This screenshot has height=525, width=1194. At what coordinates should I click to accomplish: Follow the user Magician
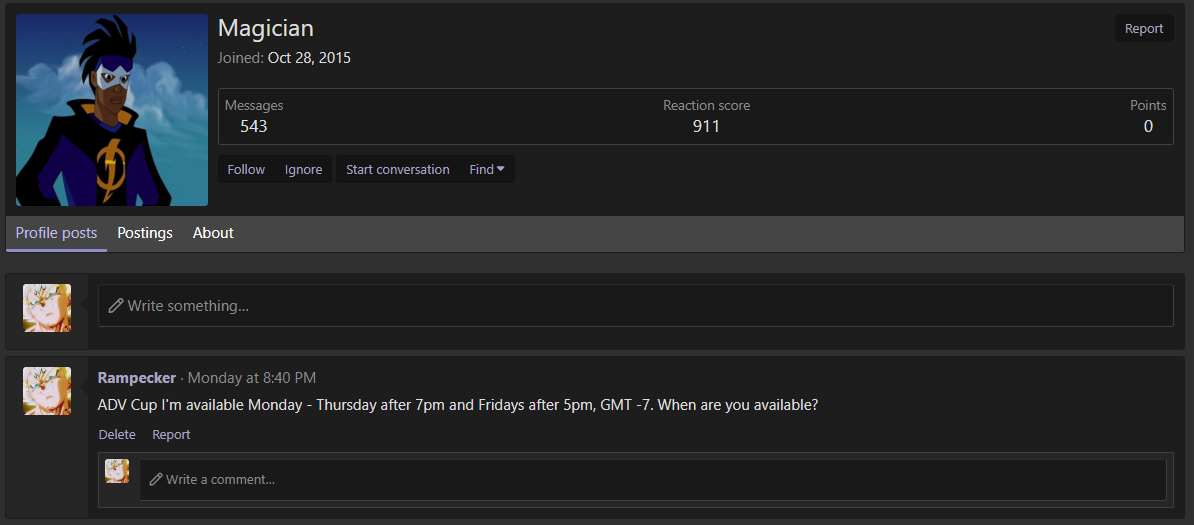click(x=246, y=169)
